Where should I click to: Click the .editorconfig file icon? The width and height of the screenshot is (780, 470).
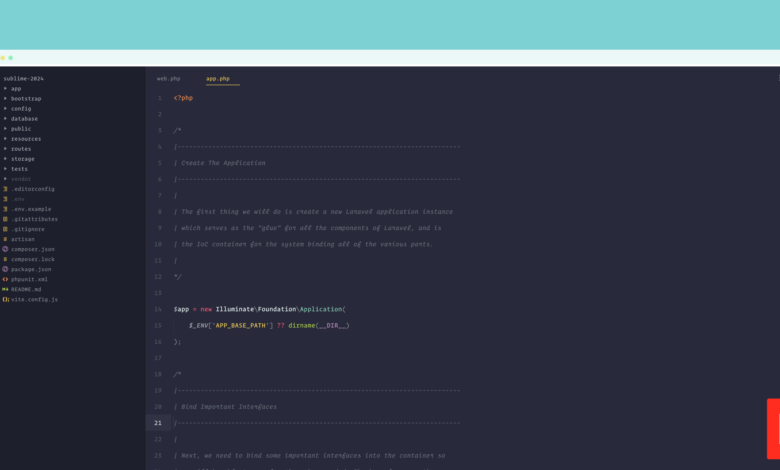pos(5,189)
